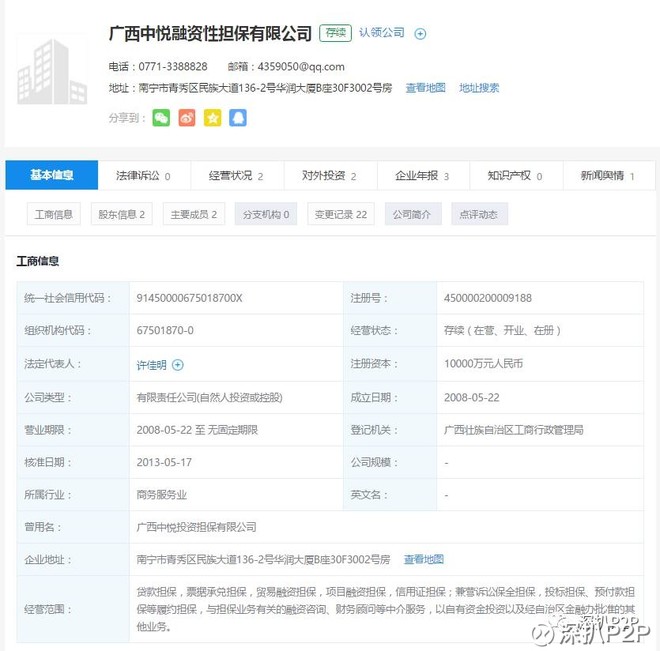Open the 基本信息 tab
The image size is (660, 651).
click(52, 175)
